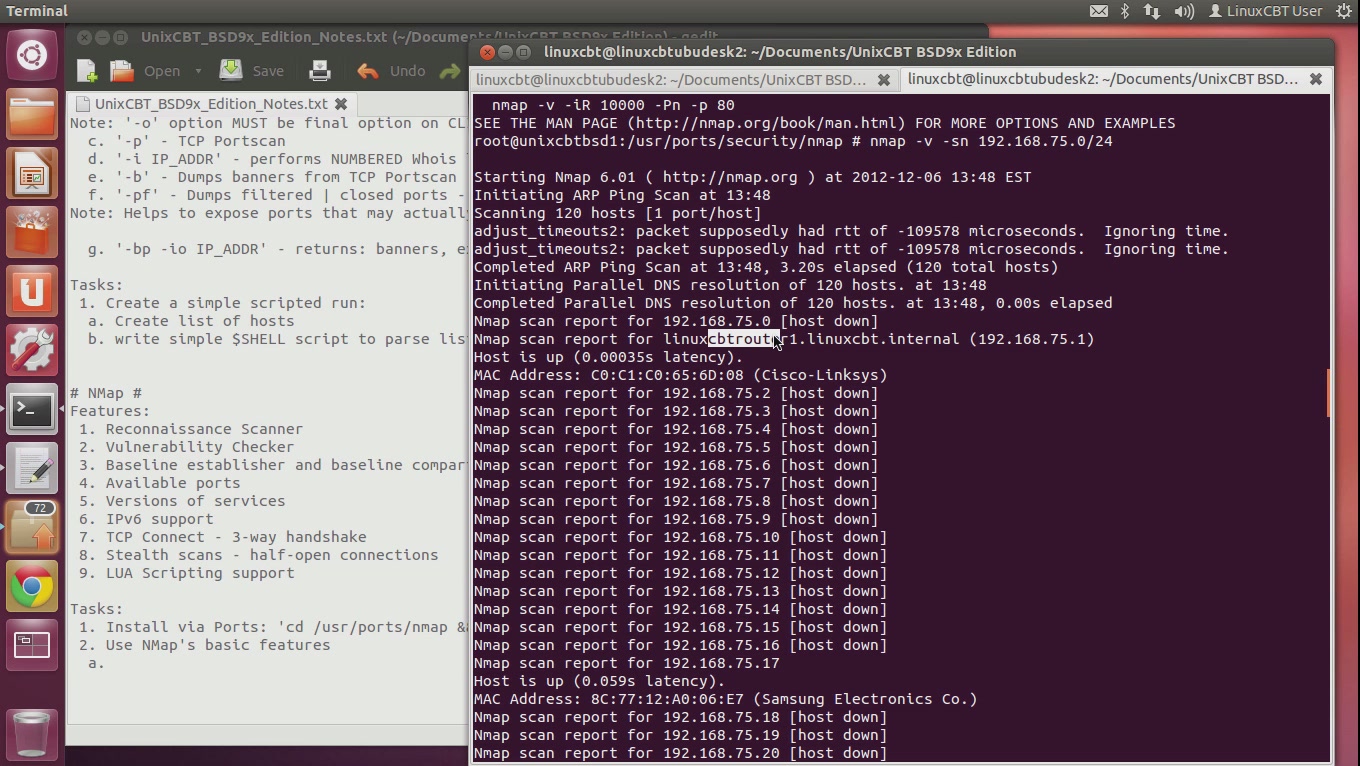Image resolution: width=1360 pixels, height=766 pixels.
Task: Click gedit's green Redo arrow
Action: coord(450,71)
